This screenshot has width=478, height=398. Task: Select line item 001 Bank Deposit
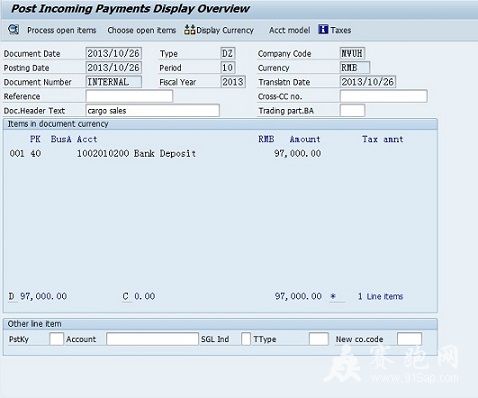(165, 154)
